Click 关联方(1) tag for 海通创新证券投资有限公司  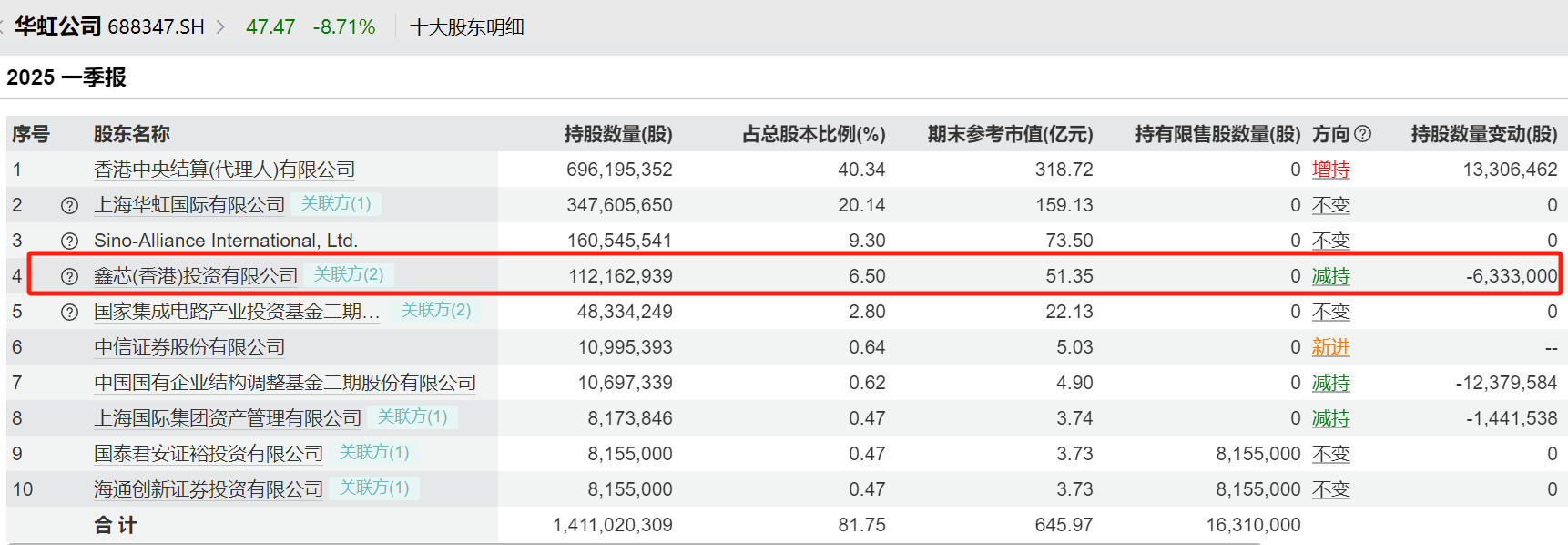coord(374,488)
